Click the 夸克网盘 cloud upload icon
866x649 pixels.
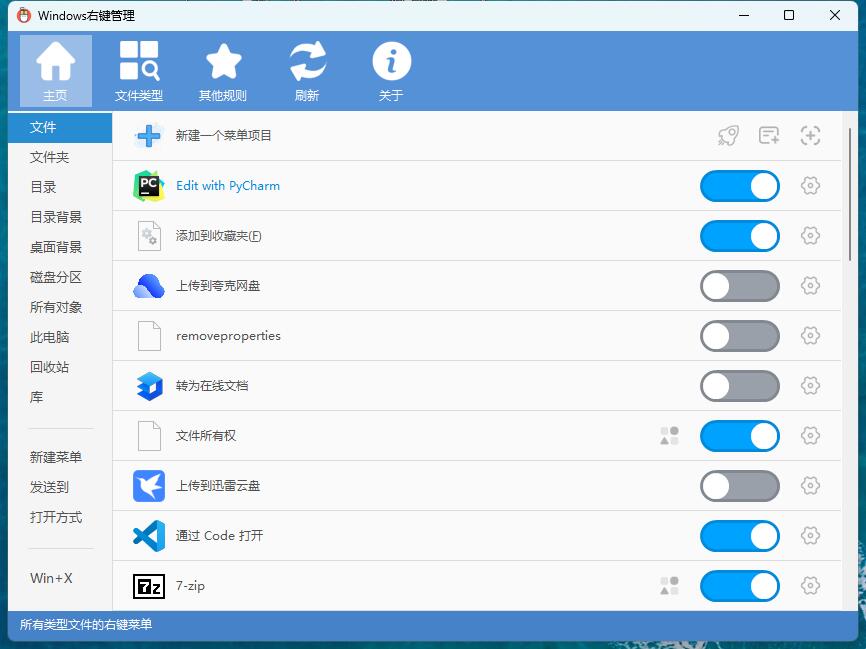click(148, 286)
